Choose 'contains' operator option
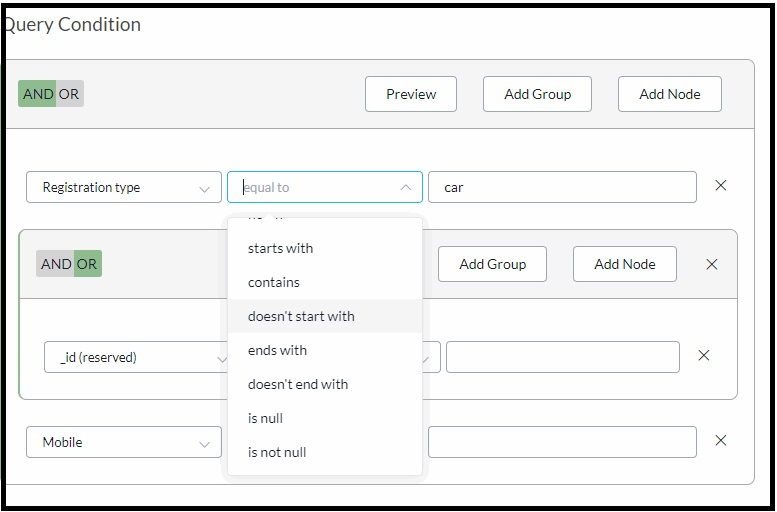 click(325, 283)
